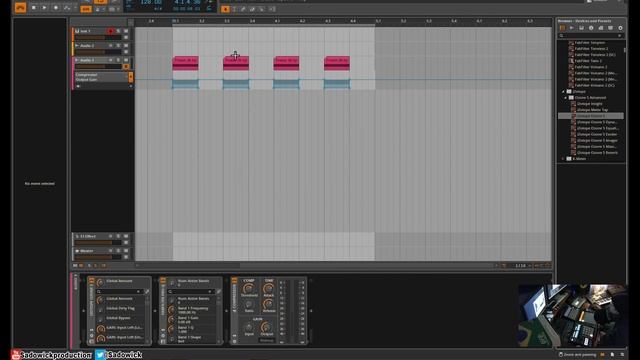Select the first blue automation segment
This screenshot has height=360, width=640.
185,84
